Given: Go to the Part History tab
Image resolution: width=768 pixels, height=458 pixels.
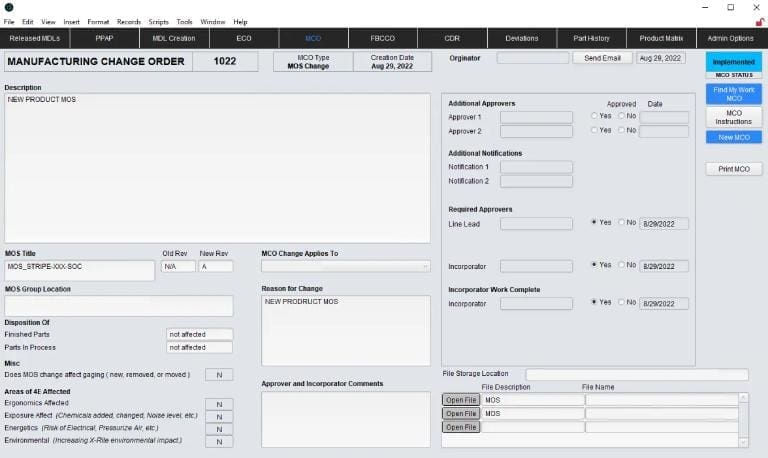Looking at the screenshot, I should click(591, 38).
